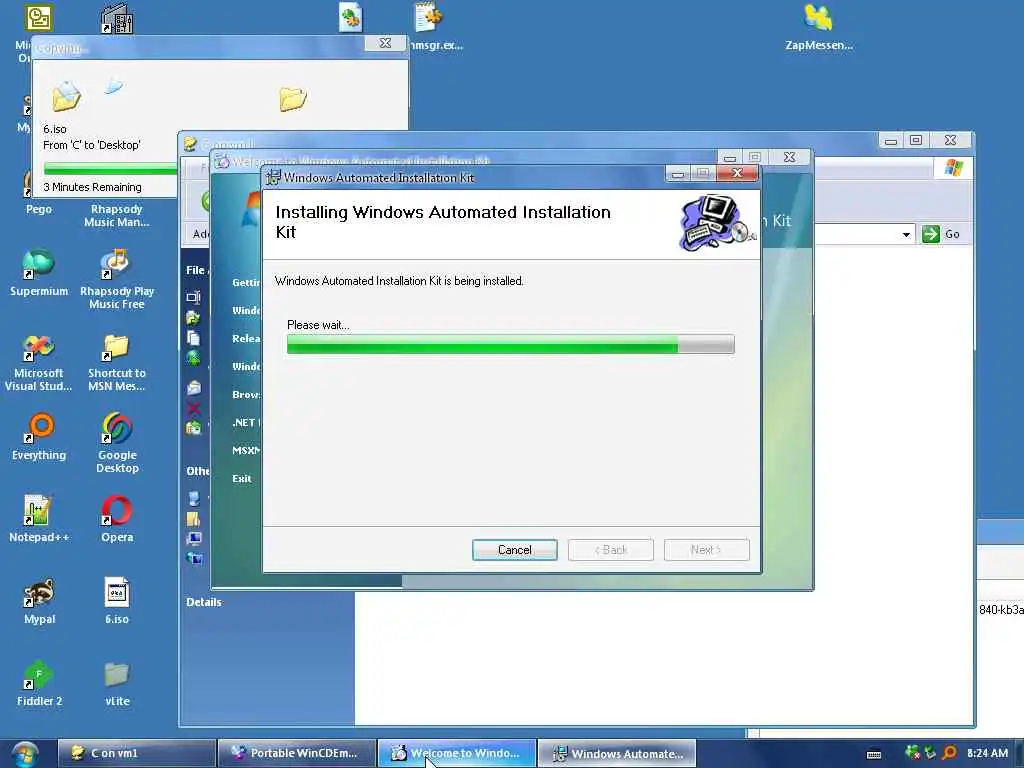The width and height of the screenshot is (1024, 768).
Task: Switch to Welcome to Windows taskbar button
Action: (x=457, y=753)
